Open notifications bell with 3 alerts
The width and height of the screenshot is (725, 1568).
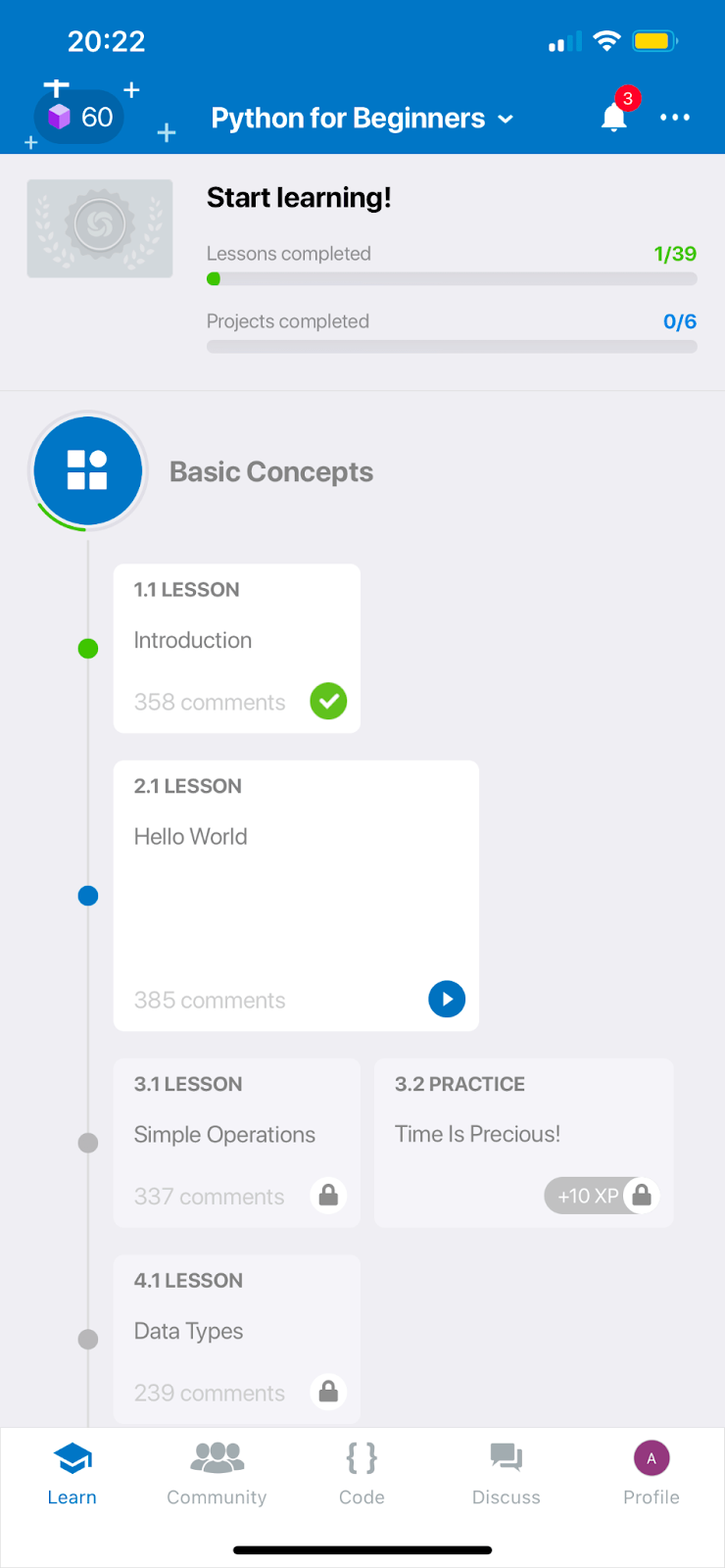pos(614,117)
